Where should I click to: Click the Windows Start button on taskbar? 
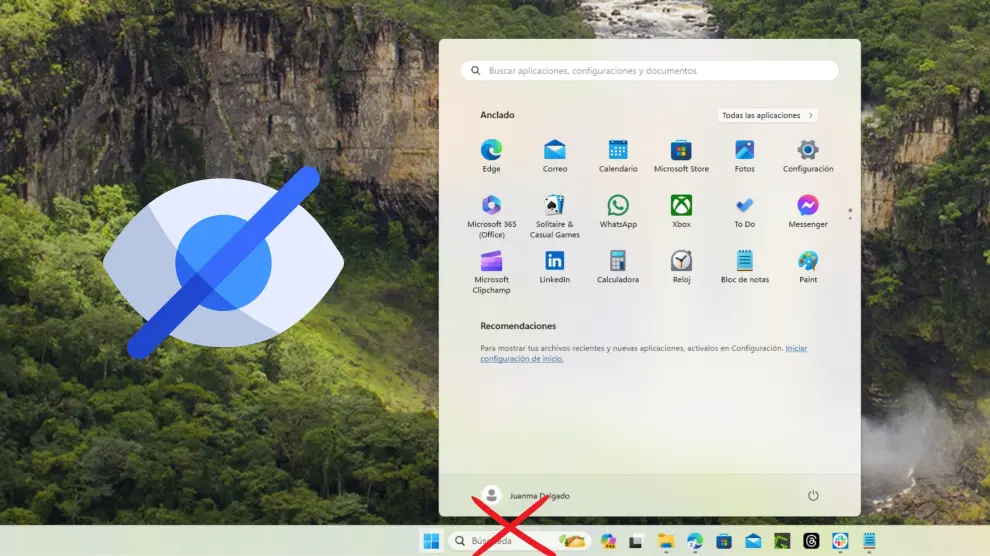[x=431, y=541]
